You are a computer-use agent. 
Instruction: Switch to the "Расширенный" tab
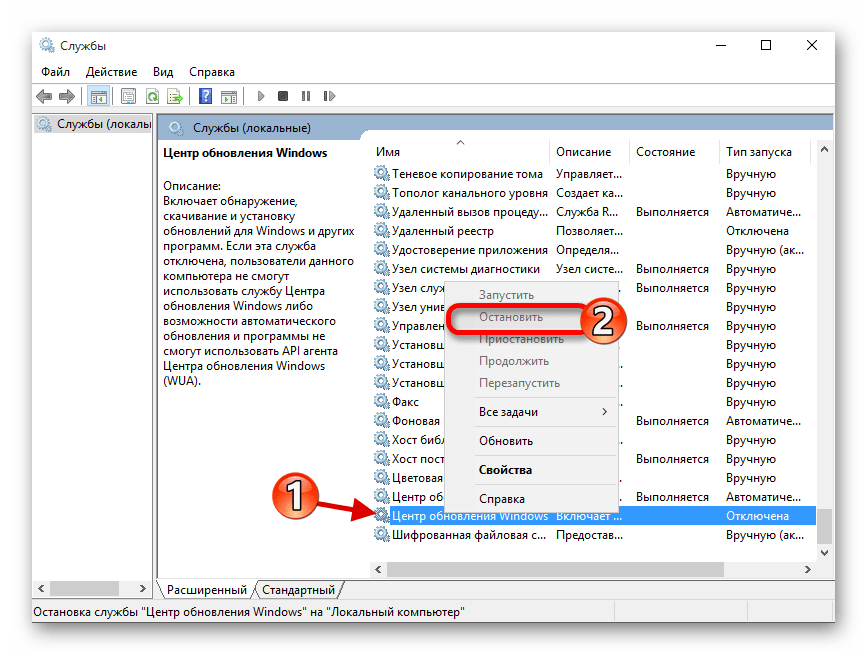pos(206,590)
